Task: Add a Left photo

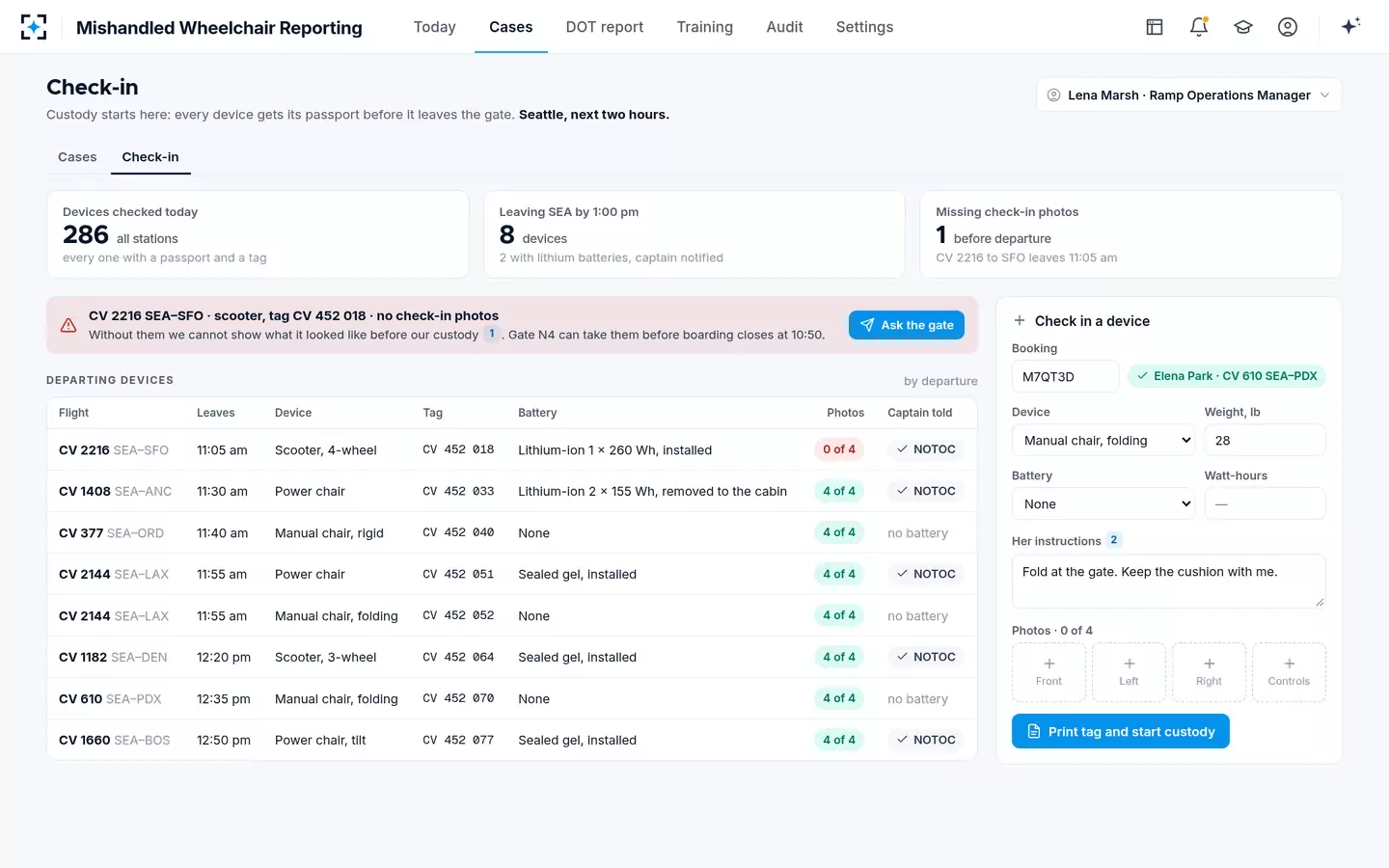Action: pos(1129,672)
